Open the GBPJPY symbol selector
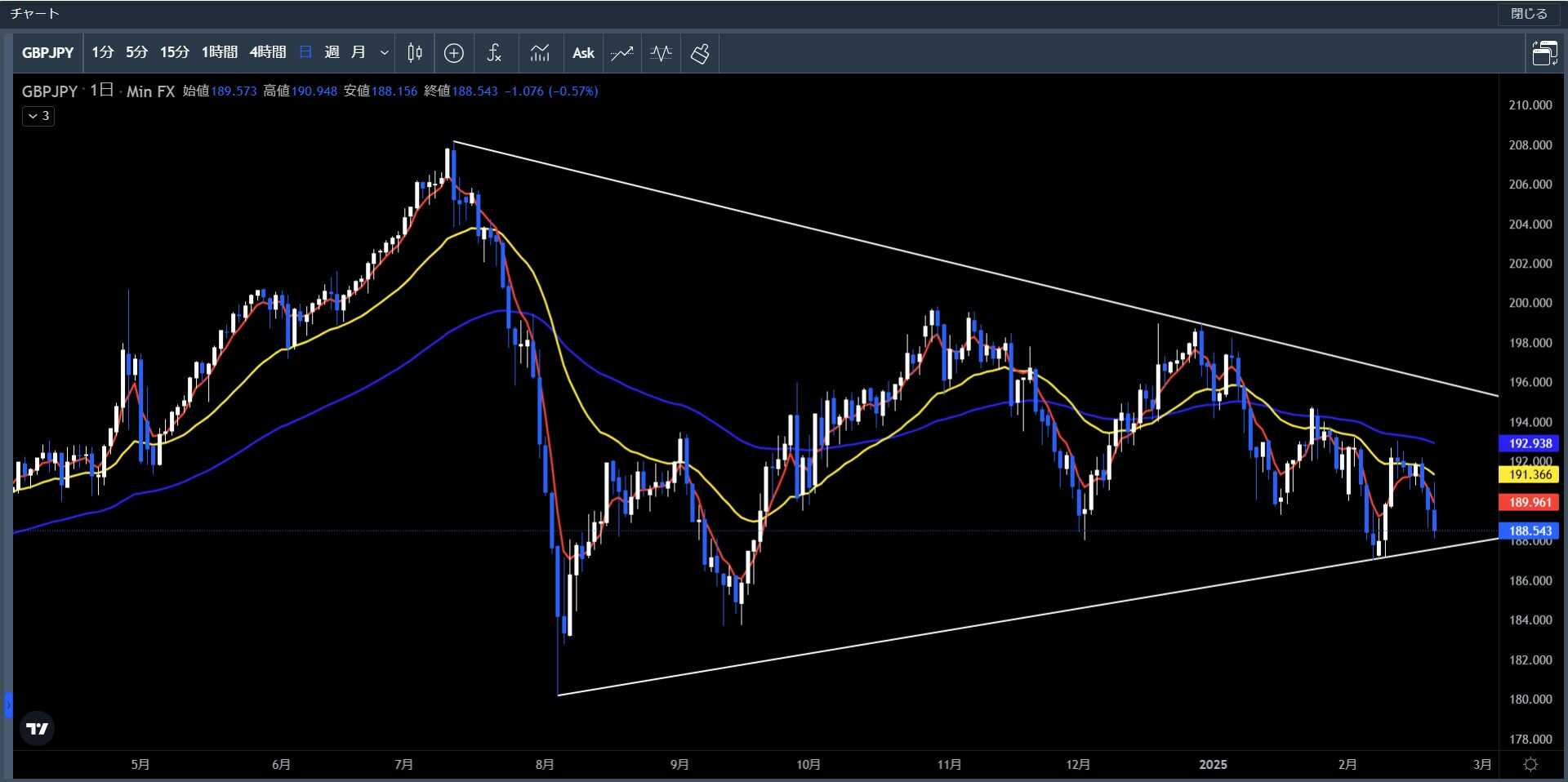Viewport: 1568px width, 782px height. [x=47, y=53]
